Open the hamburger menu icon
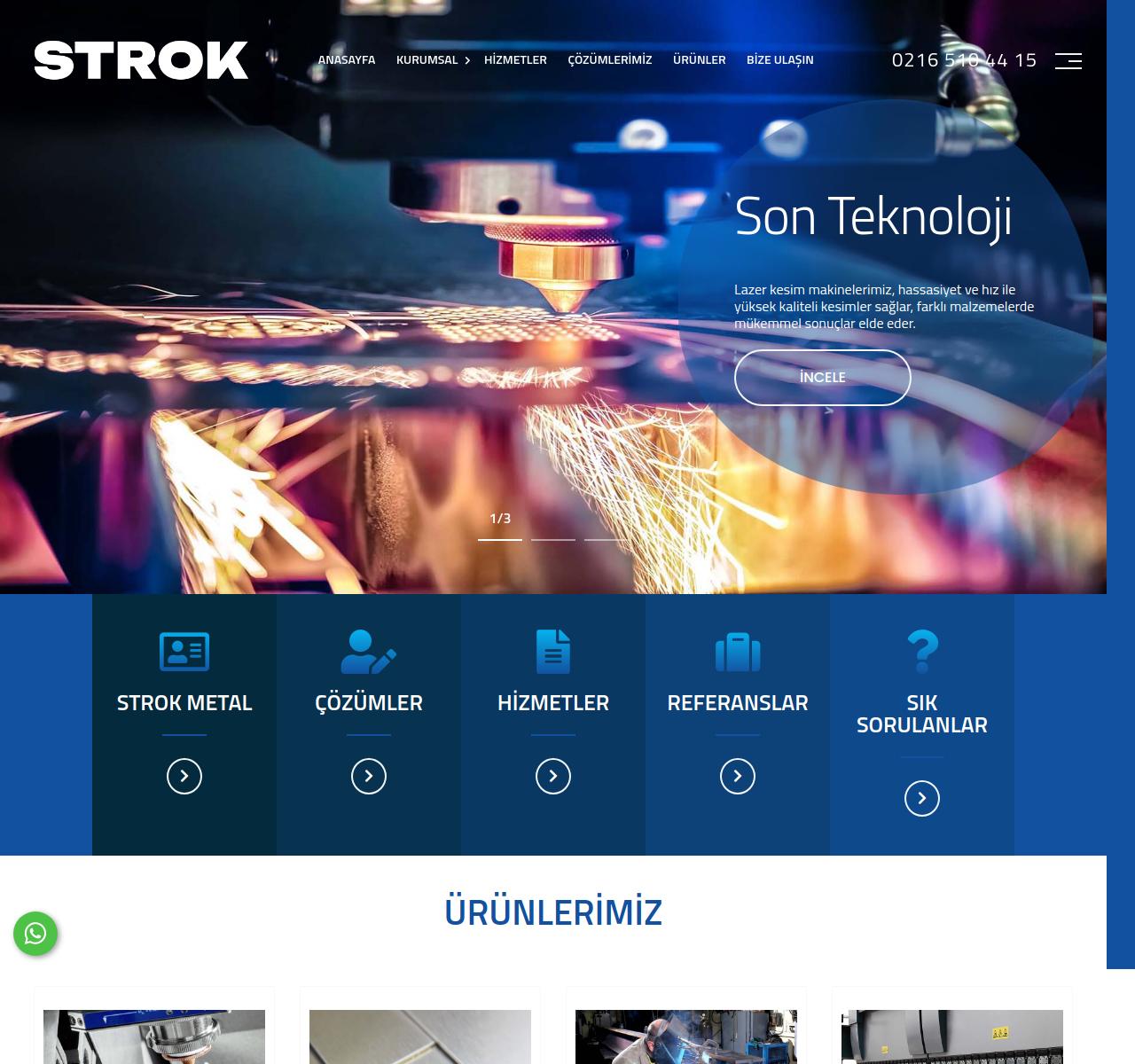Viewport: 1135px width, 1064px height. click(1068, 60)
